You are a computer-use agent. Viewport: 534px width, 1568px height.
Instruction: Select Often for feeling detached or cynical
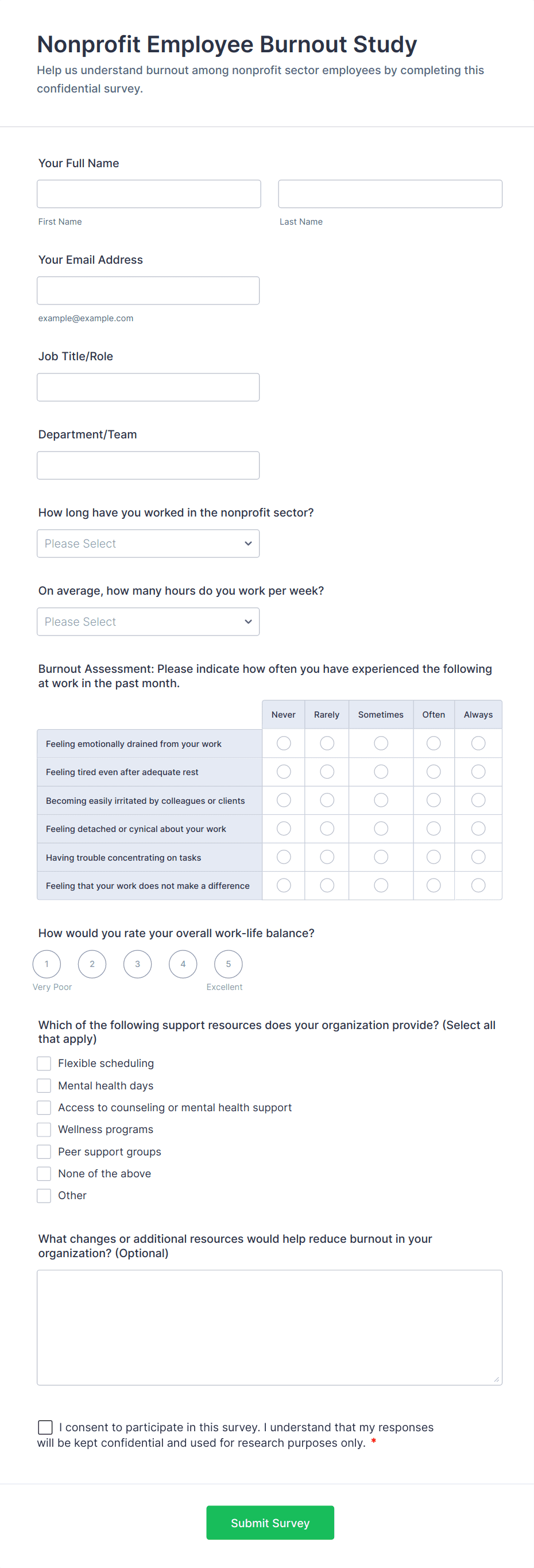pyautogui.click(x=433, y=829)
